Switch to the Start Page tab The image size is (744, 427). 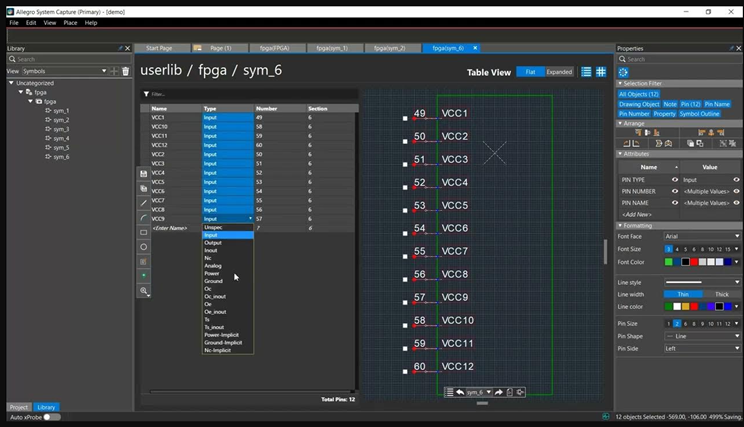pos(159,48)
